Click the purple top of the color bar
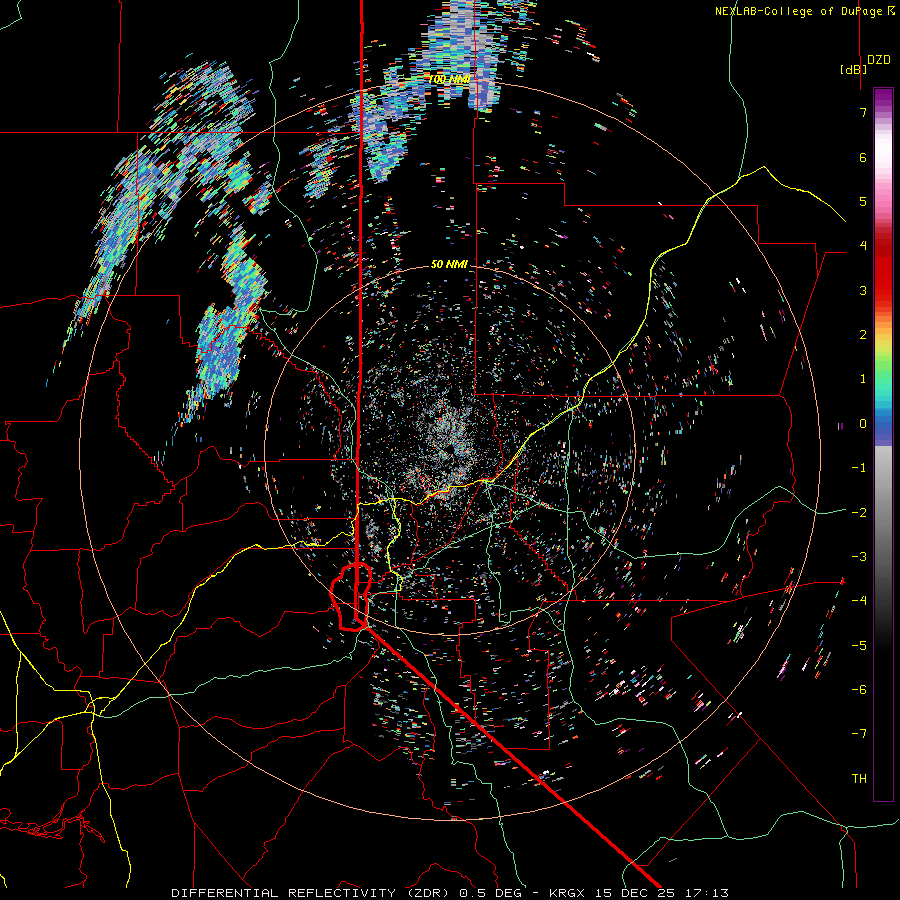This screenshot has height=900, width=900. pos(883,98)
